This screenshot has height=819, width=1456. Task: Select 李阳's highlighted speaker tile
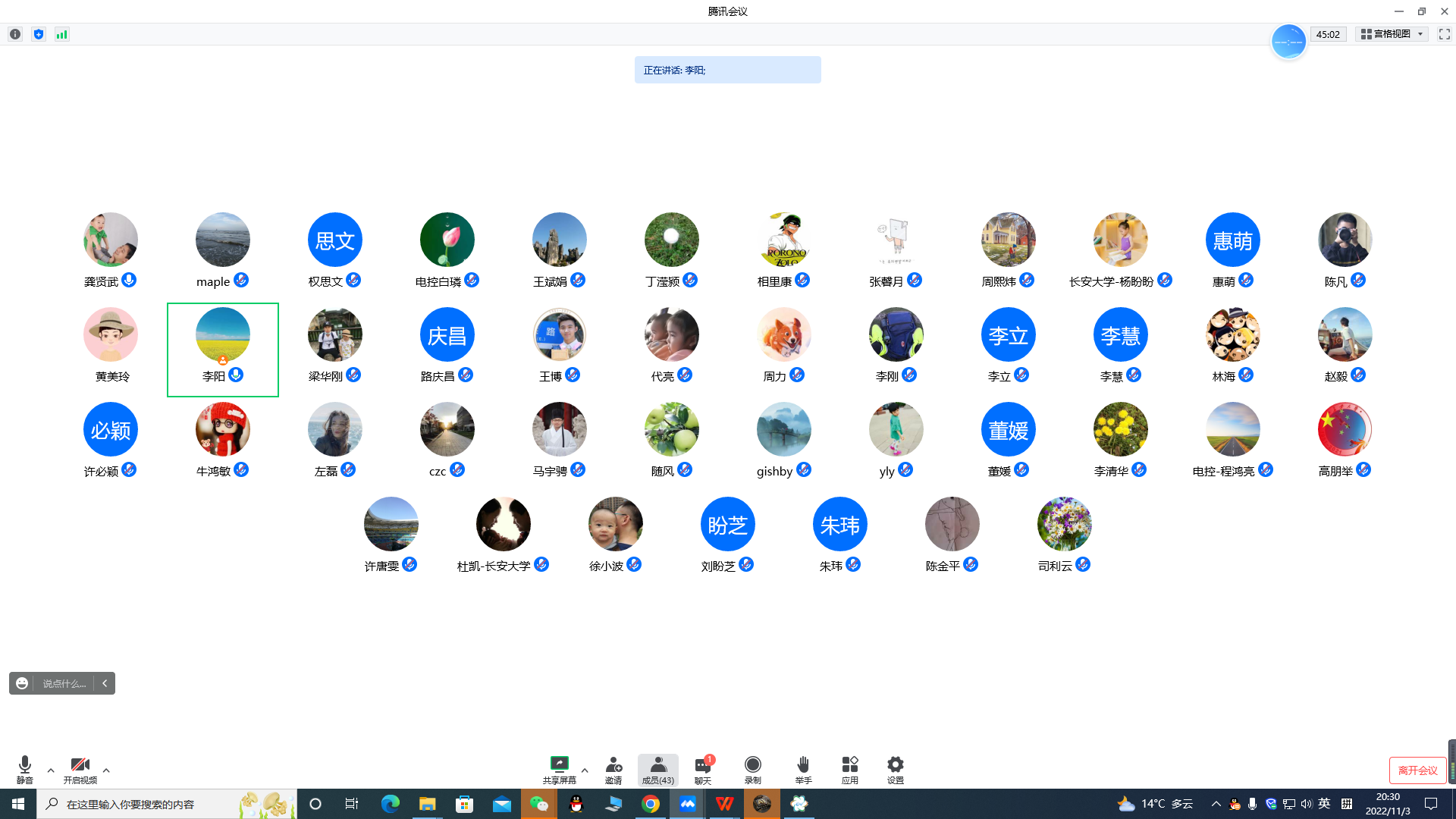[223, 350]
